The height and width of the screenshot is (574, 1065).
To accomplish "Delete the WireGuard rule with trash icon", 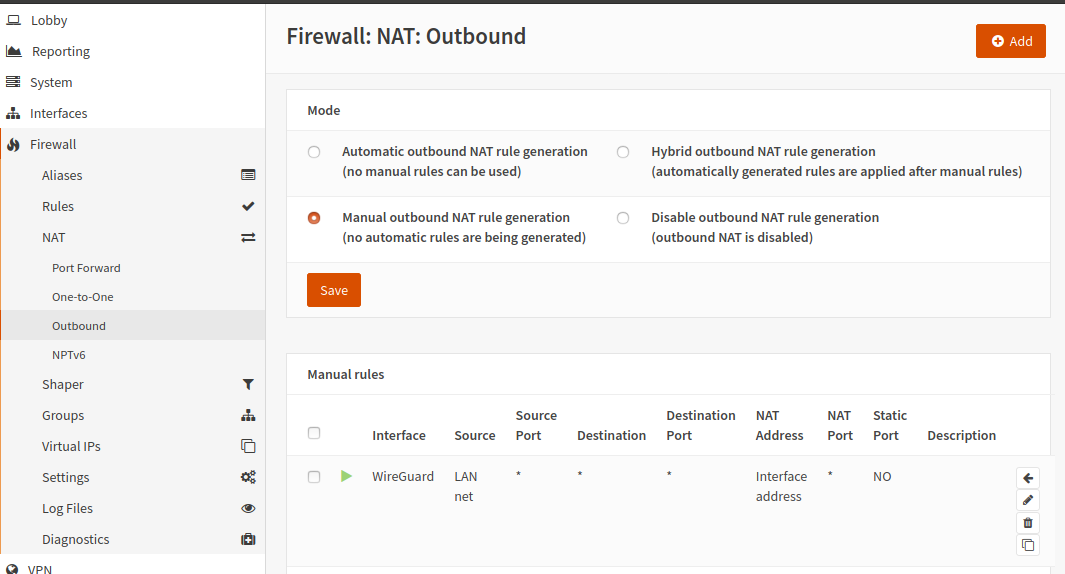I will (1028, 523).
